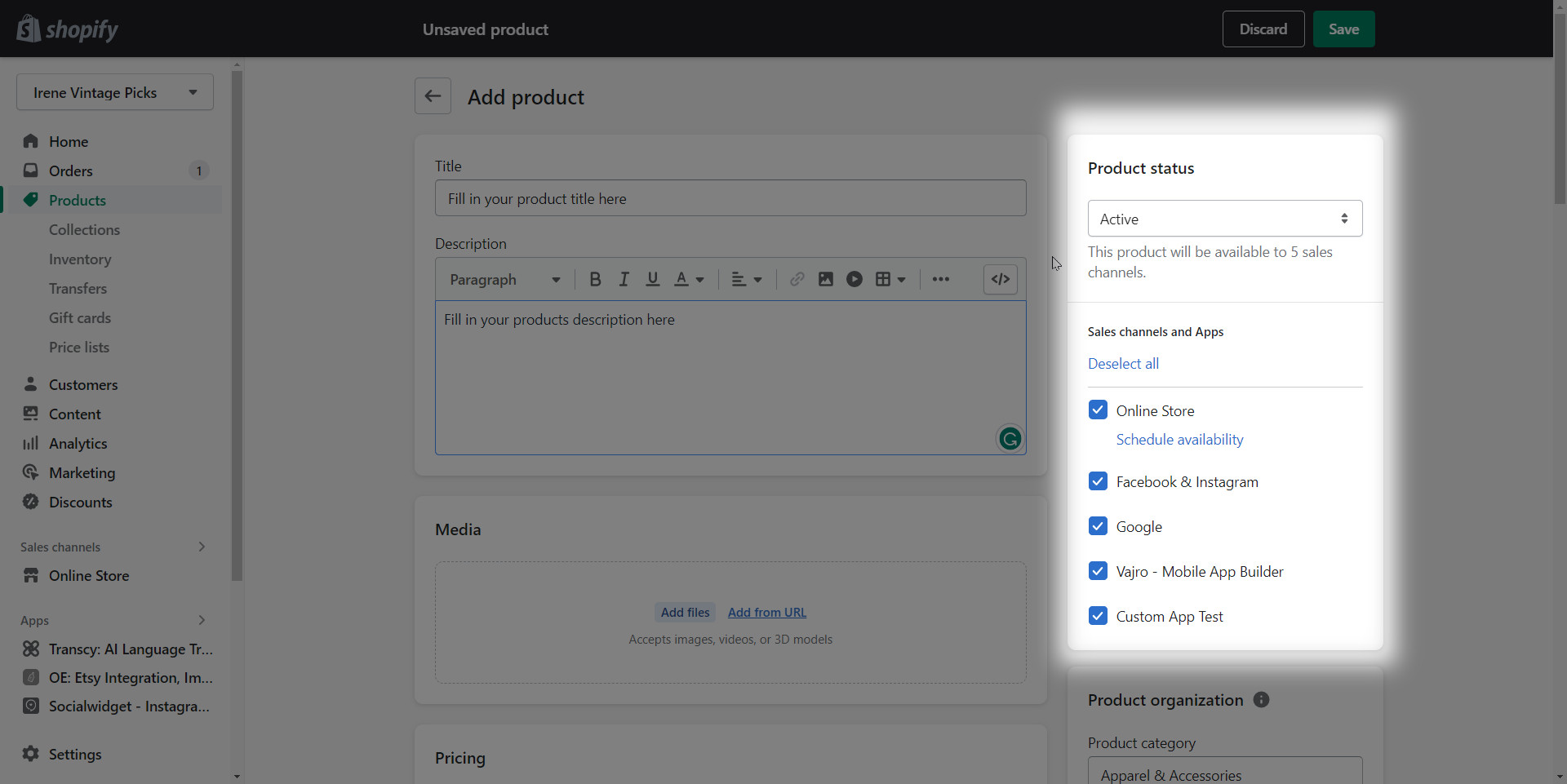Open Transfers in the sidebar

[78, 288]
